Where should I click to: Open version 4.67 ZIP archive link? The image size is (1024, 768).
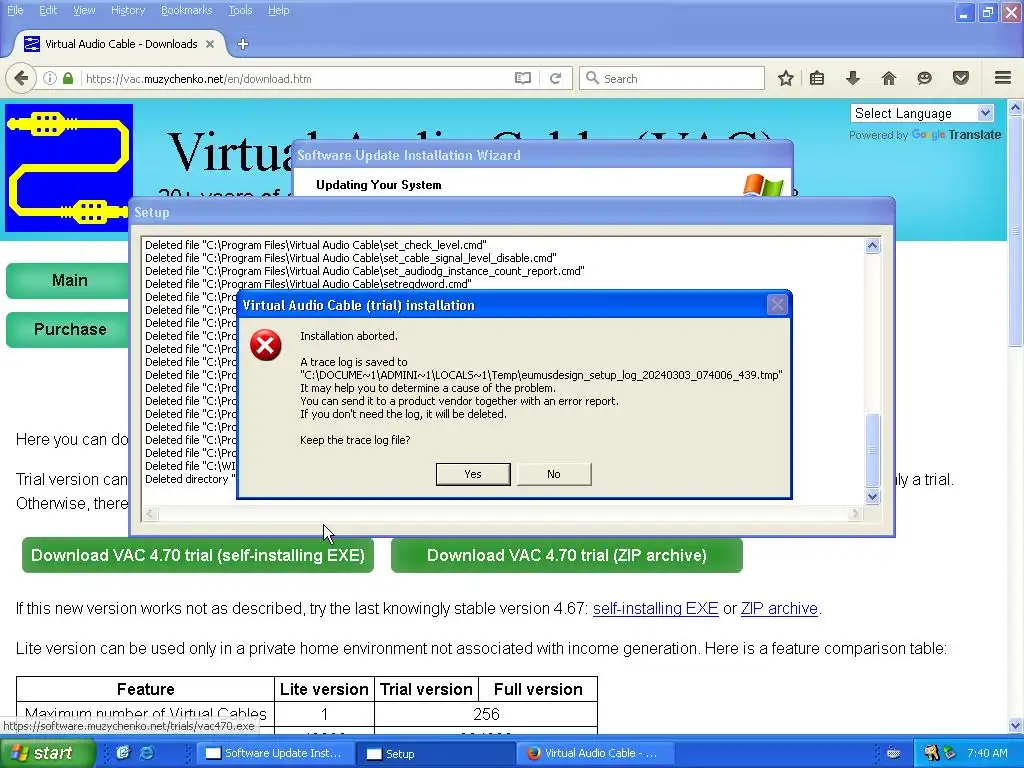(x=779, y=609)
